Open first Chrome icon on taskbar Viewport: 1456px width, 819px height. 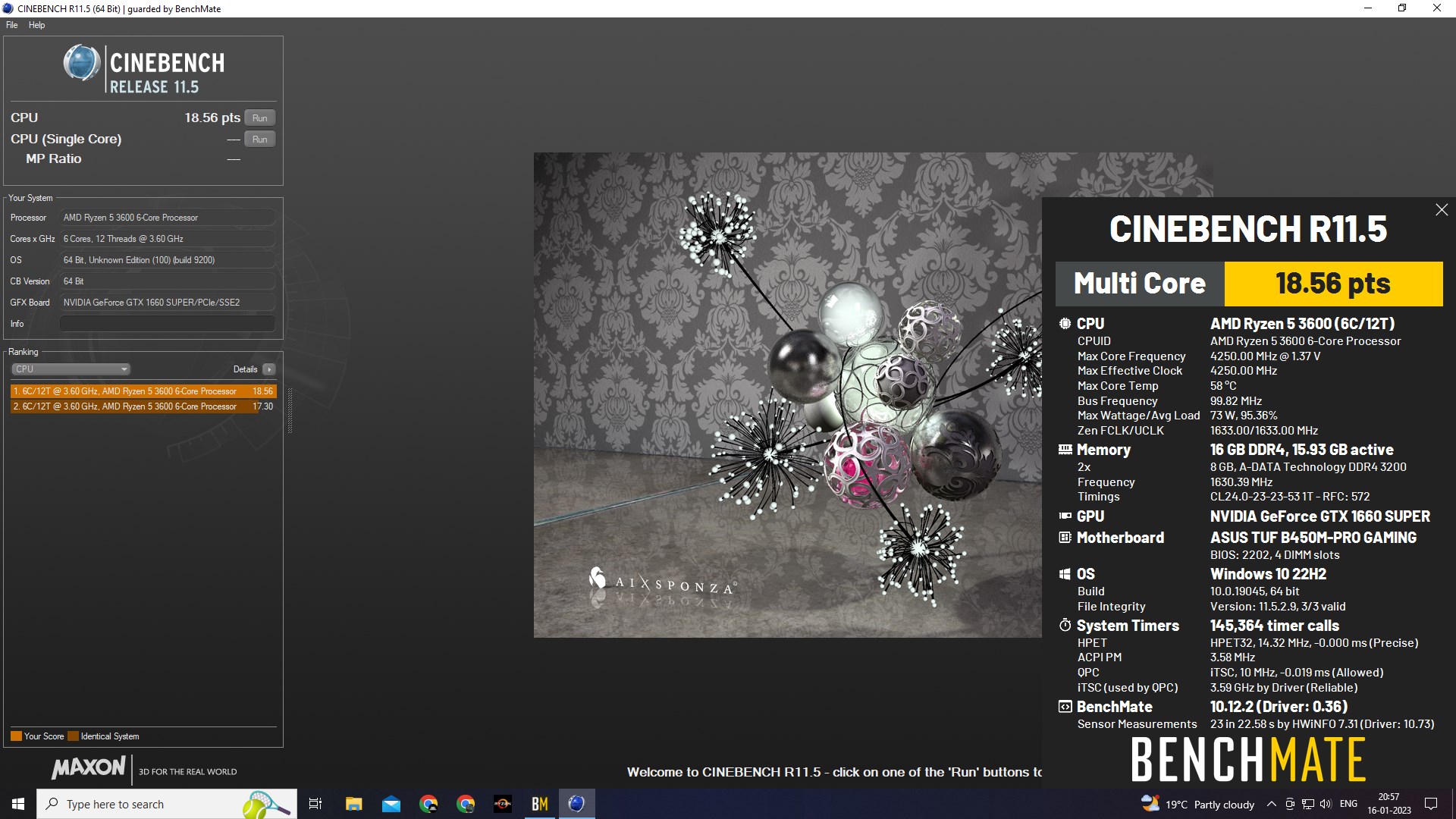pyautogui.click(x=428, y=804)
